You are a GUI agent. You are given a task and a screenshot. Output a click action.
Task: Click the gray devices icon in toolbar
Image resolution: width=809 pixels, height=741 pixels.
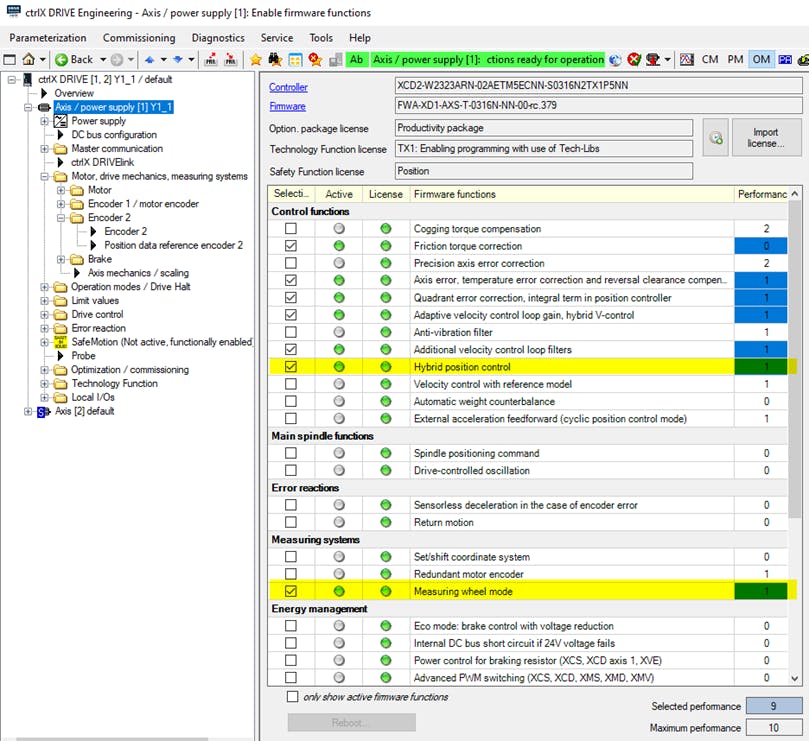(x=336, y=60)
